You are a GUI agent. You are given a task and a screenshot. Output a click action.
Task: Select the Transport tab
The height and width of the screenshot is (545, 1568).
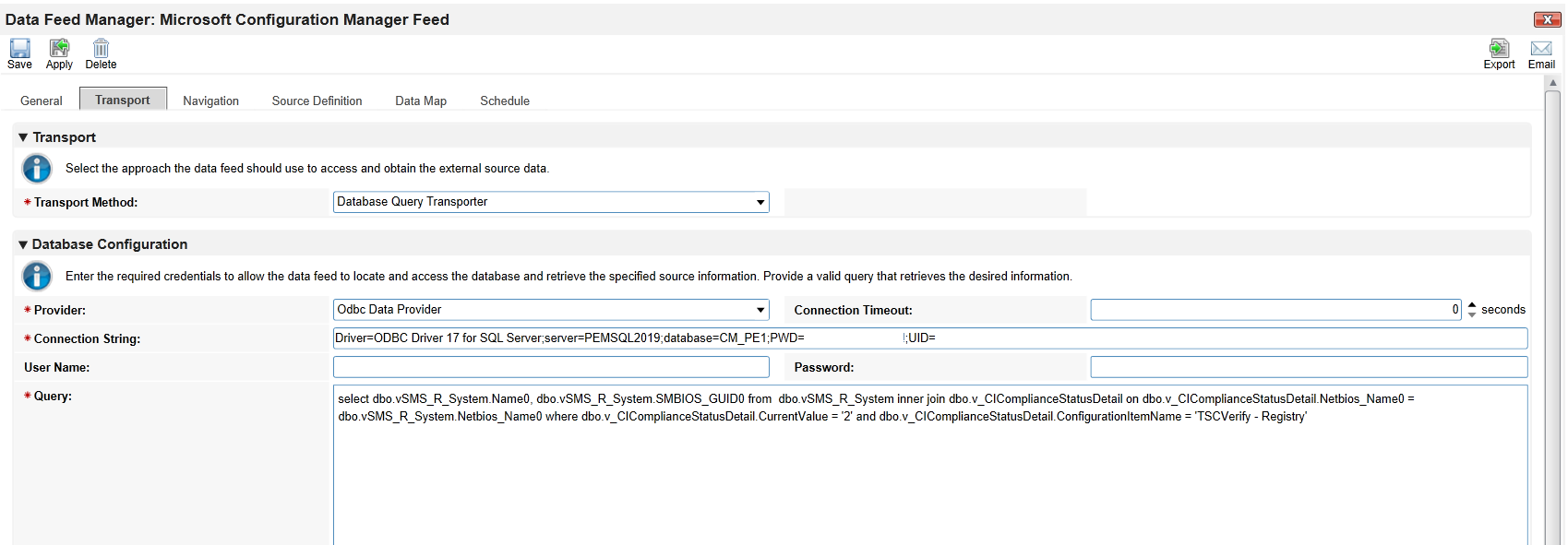click(123, 99)
